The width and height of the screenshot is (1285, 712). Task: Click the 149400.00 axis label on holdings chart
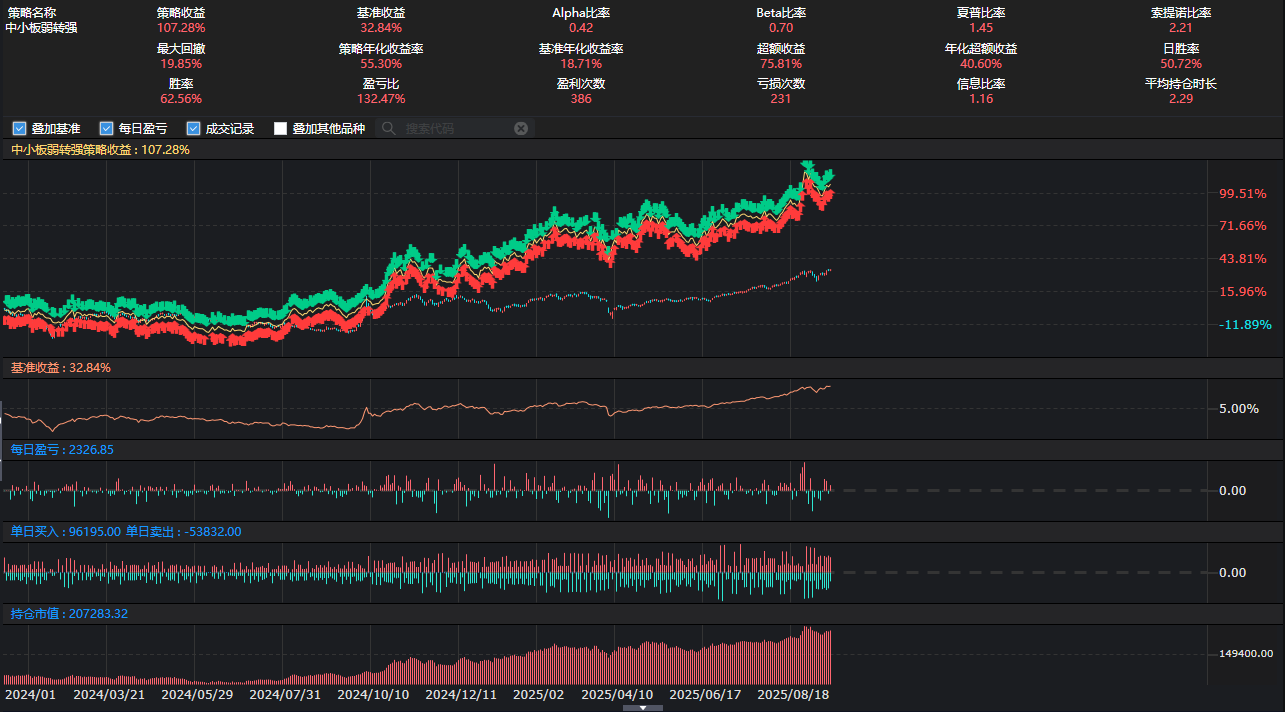pos(1246,653)
